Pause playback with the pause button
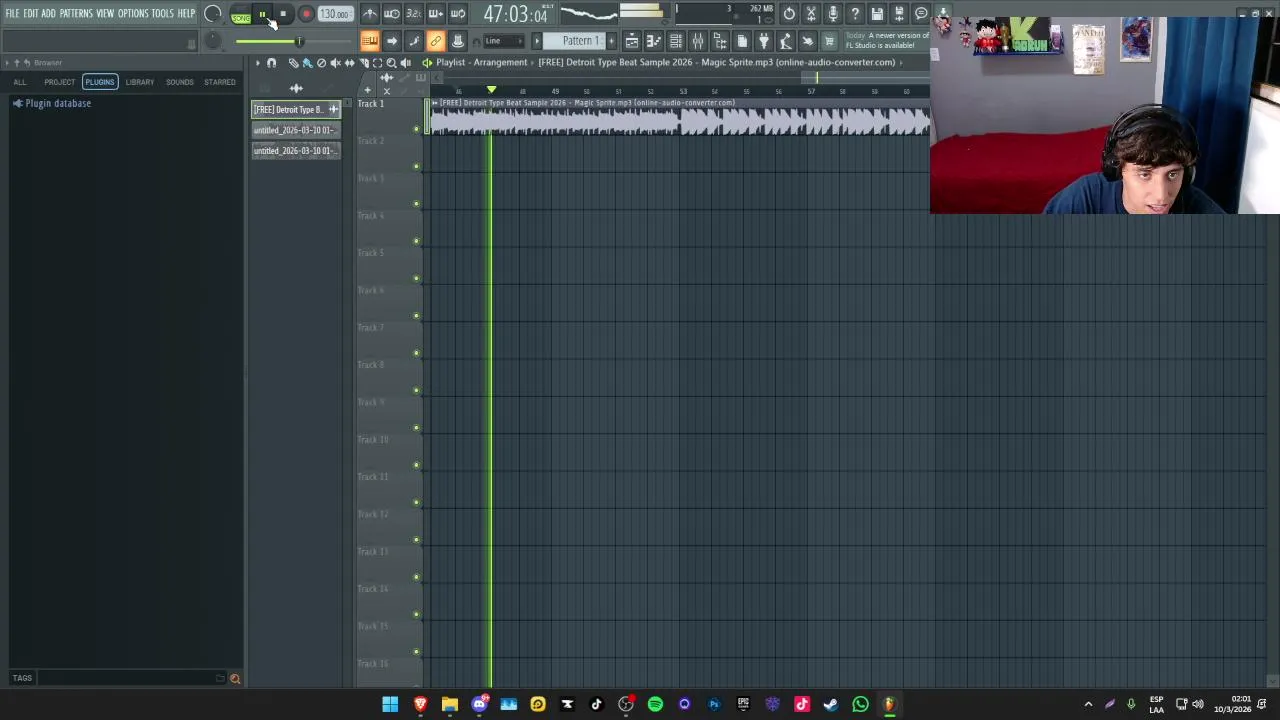Image resolution: width=1280 pixels, height=720 pixels. (262, 14)
